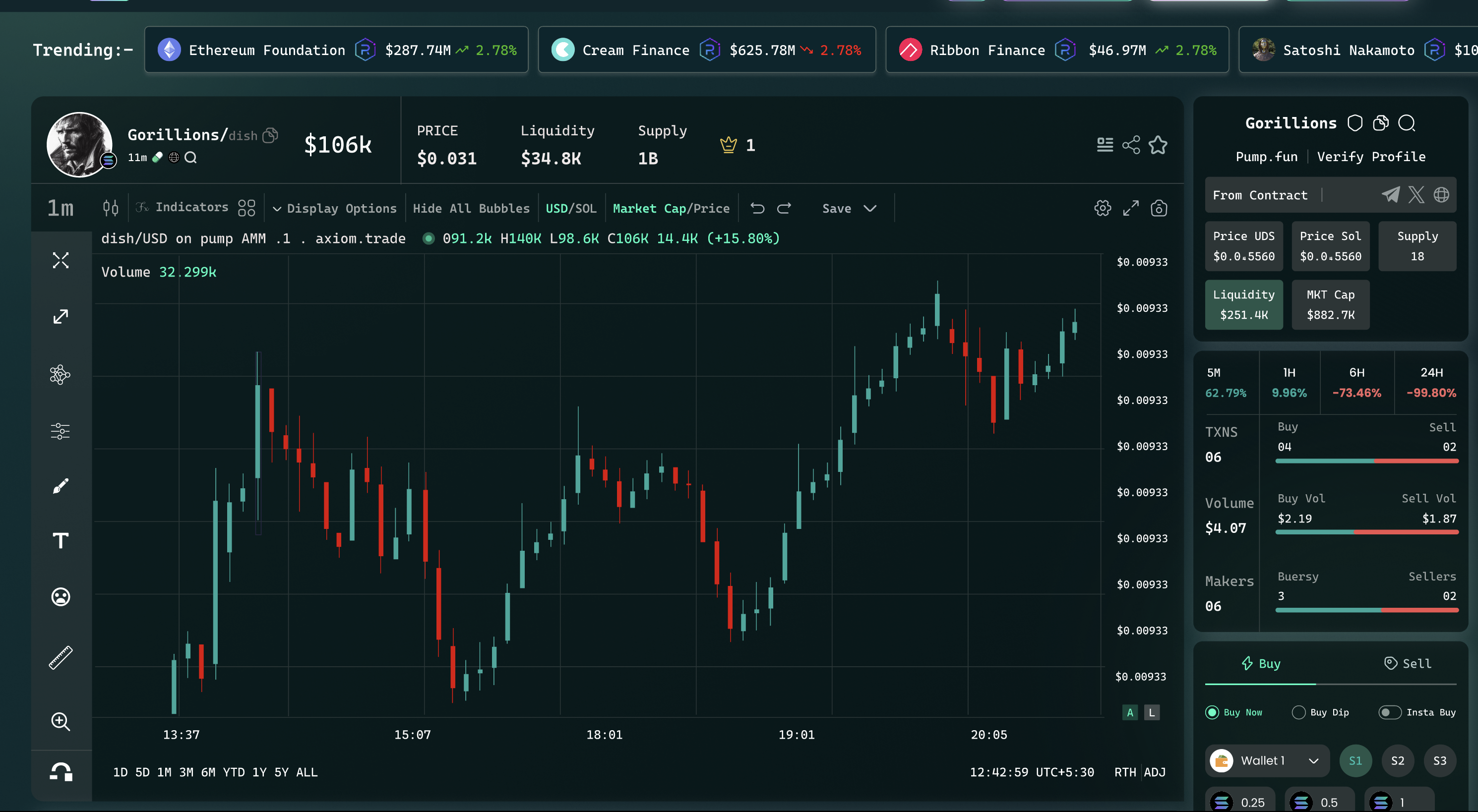
Task: Select the Ruler measure tool
Action: pyautogui.click(x=60, y=658)
